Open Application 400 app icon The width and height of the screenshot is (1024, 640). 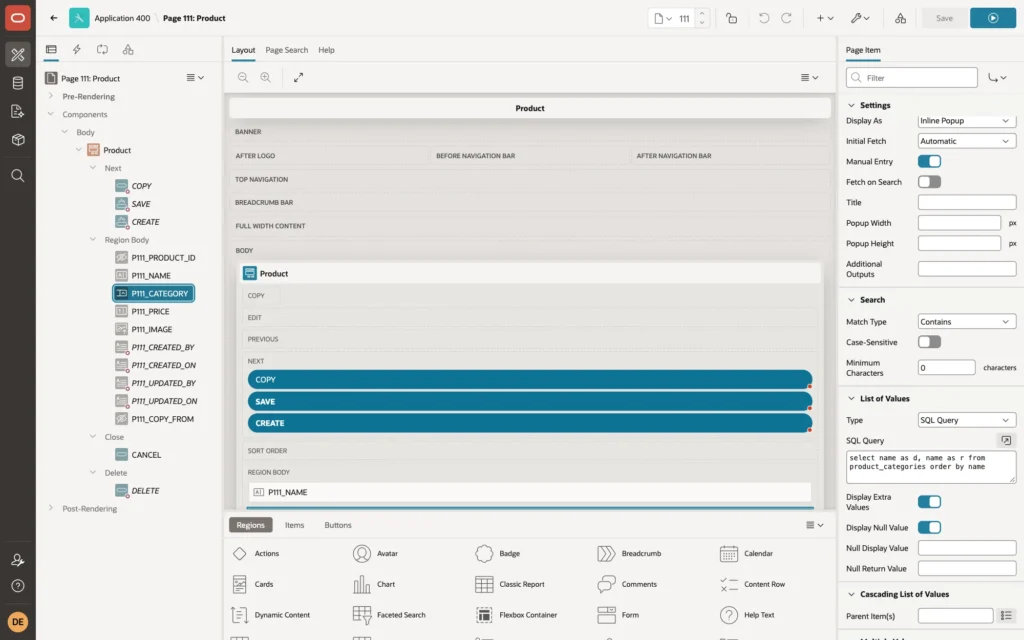(x=79, y=18)
